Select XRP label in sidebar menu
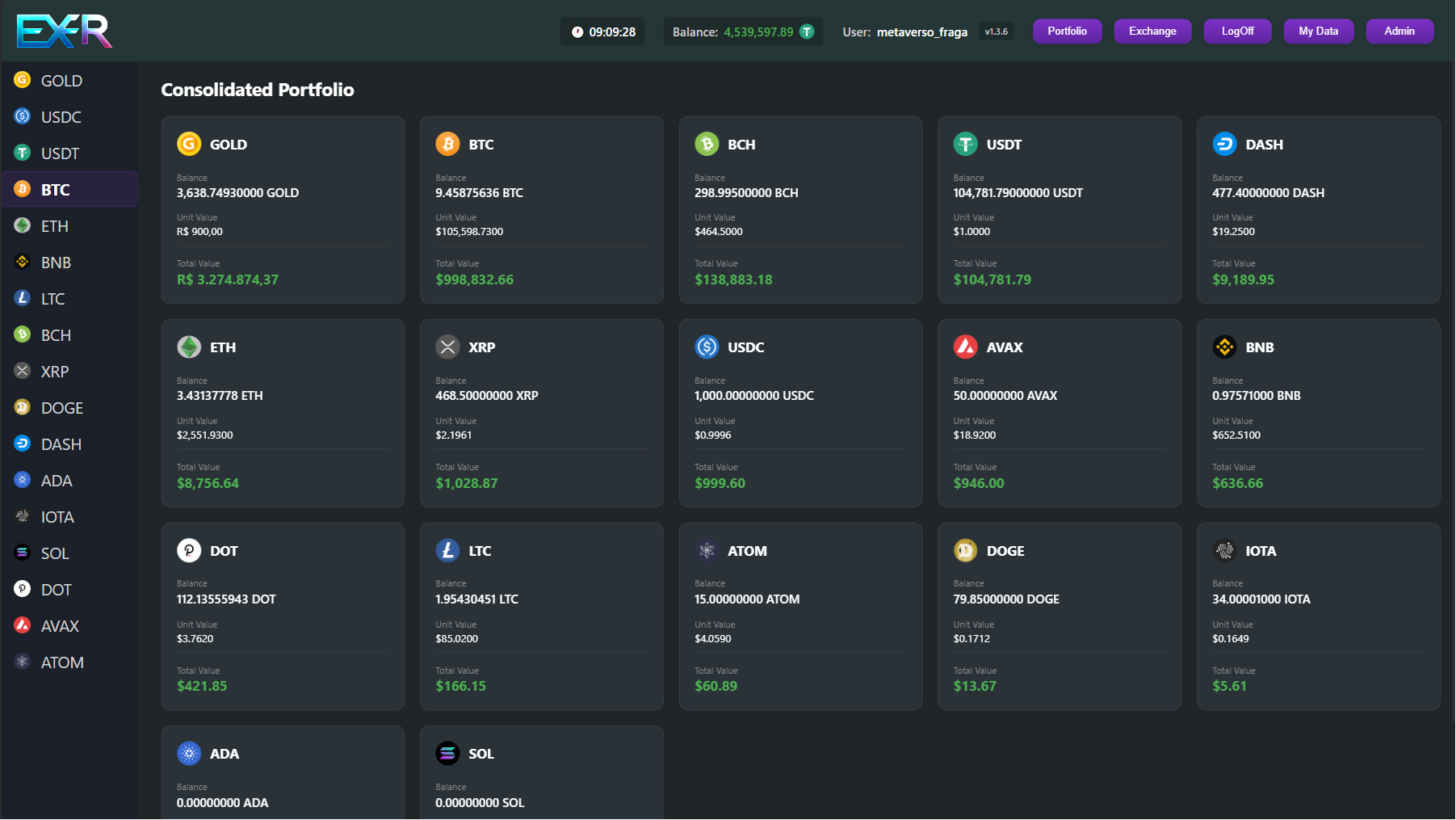The width and height of the screenshot is (1456, 820). [55, 372]
